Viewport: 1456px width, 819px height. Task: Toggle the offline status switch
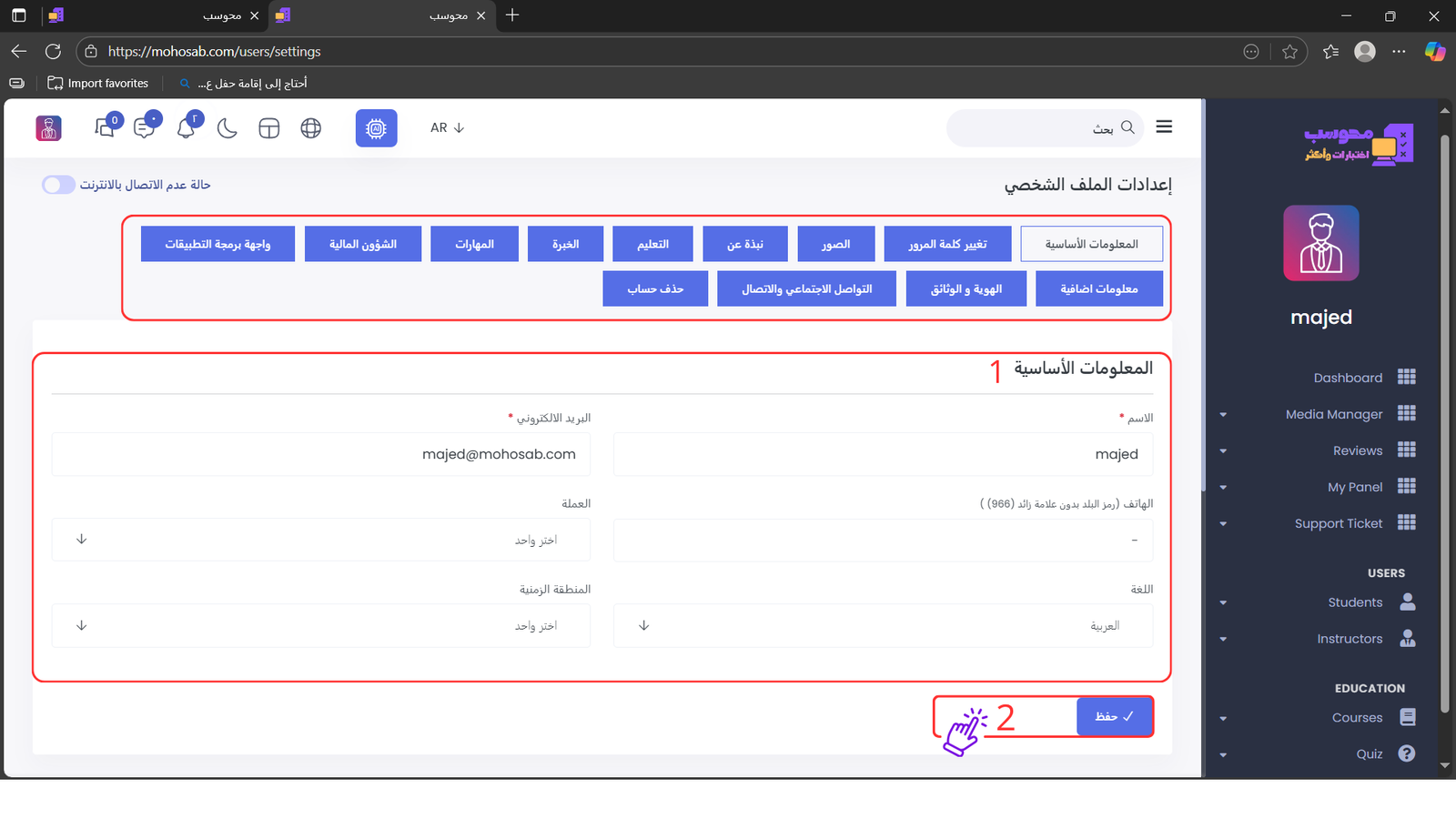coord(58,185)
